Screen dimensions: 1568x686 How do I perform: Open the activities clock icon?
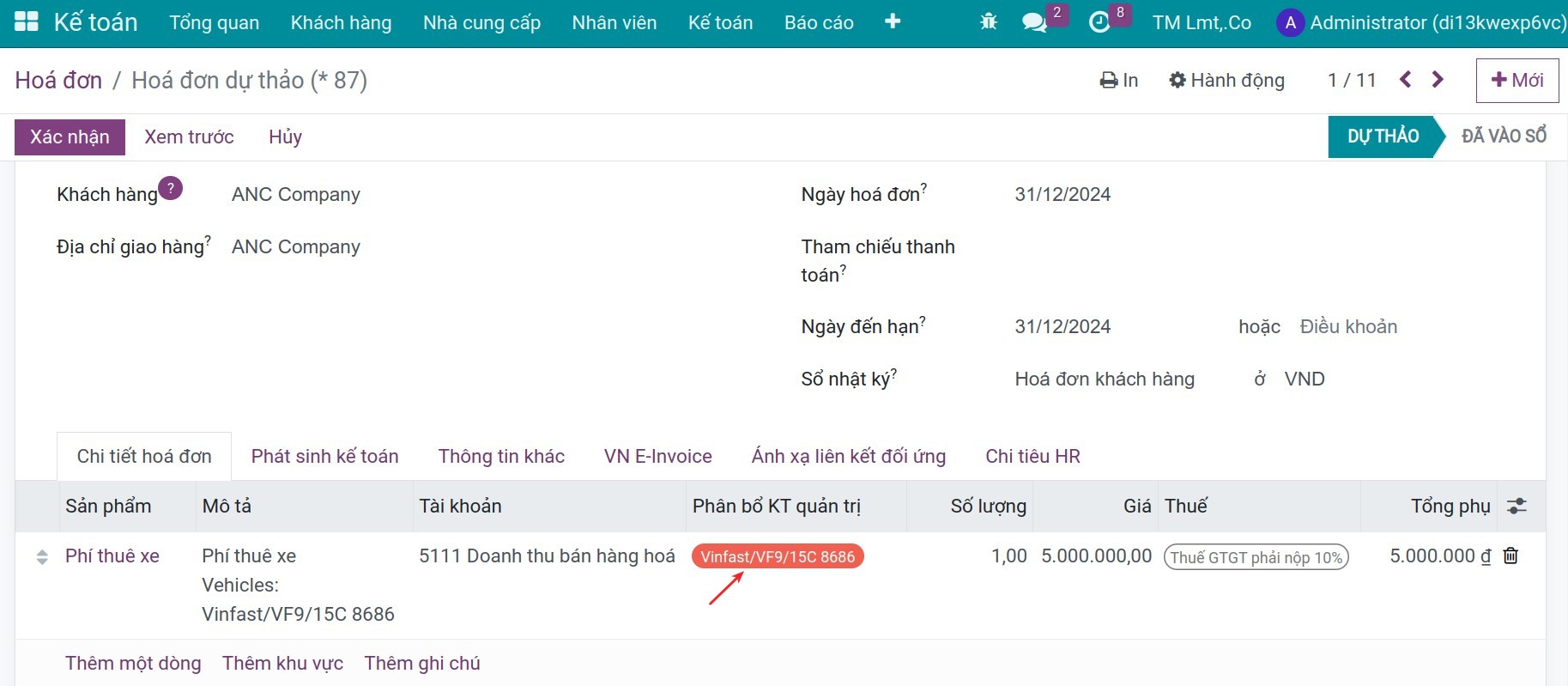(1099, 22)
